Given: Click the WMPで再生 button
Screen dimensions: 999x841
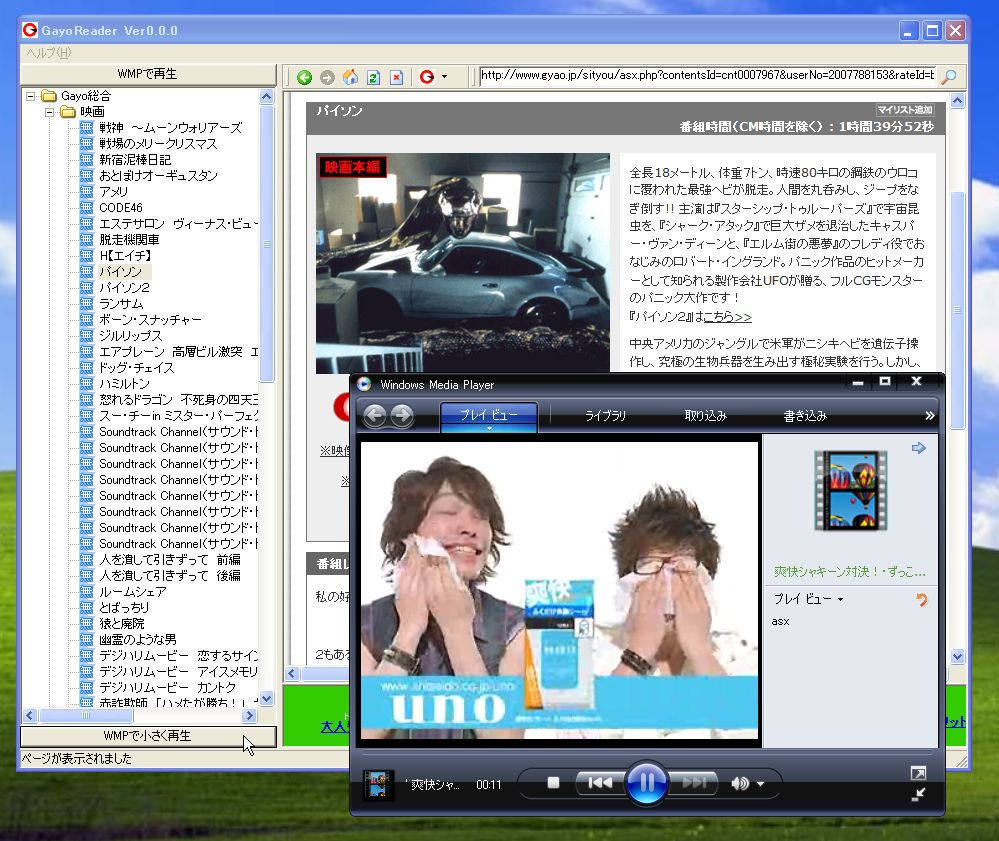Looking at the screenshot, I should (x=148, y=74).
